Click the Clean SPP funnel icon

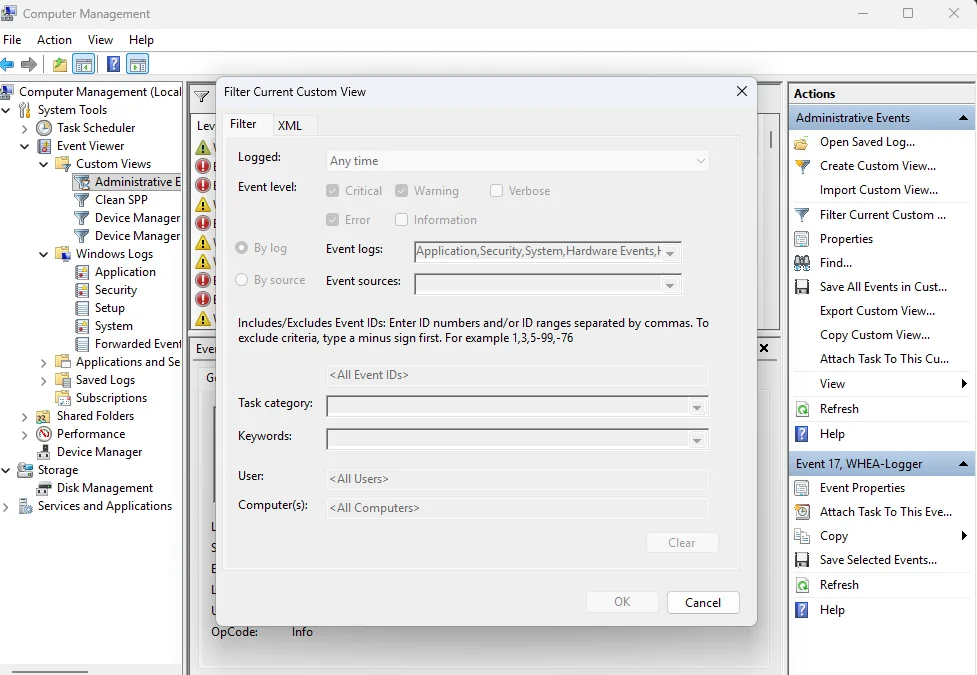82,200
